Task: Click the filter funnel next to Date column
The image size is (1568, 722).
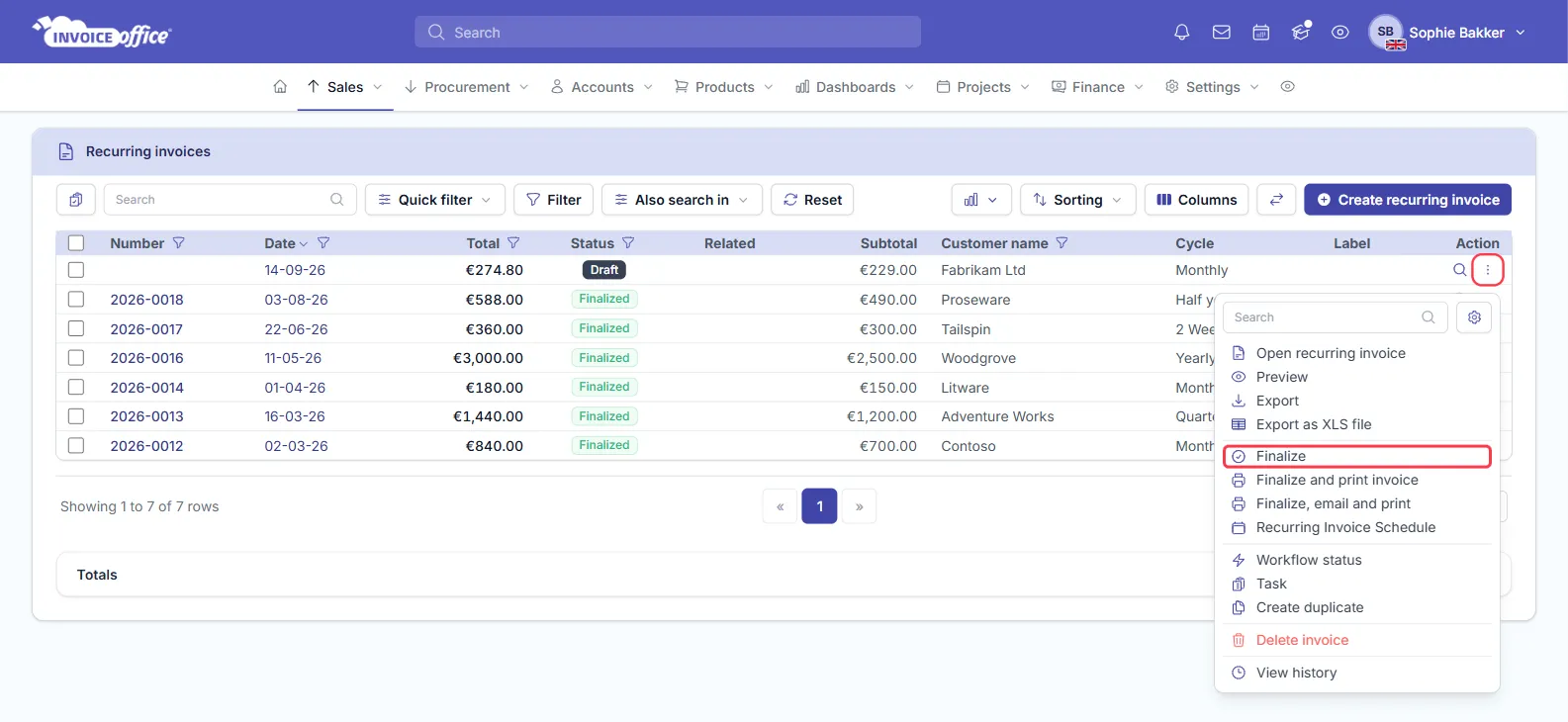Action: [x=323, y=243]
